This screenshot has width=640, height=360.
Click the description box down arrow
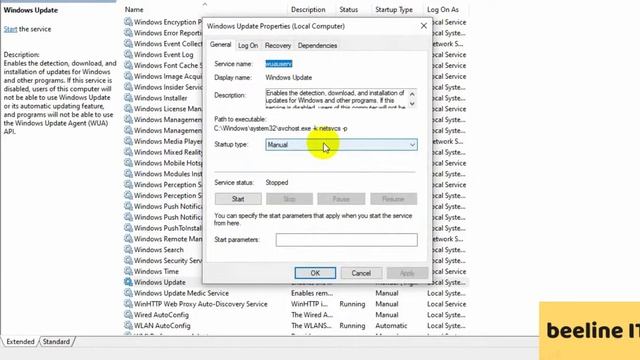[412, 104]
